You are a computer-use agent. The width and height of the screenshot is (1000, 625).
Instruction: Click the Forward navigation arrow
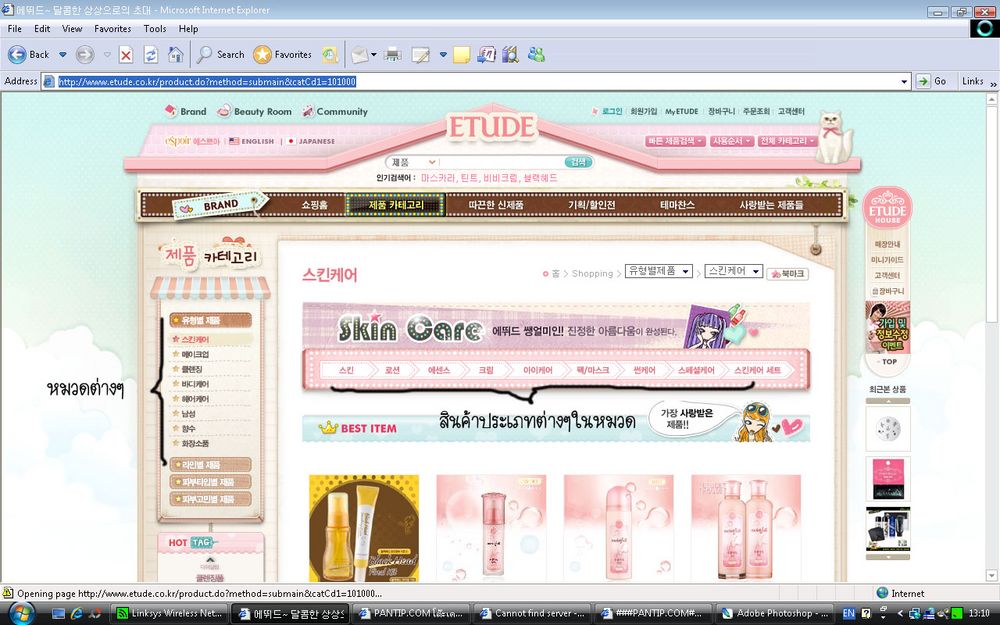pos(85,55)
